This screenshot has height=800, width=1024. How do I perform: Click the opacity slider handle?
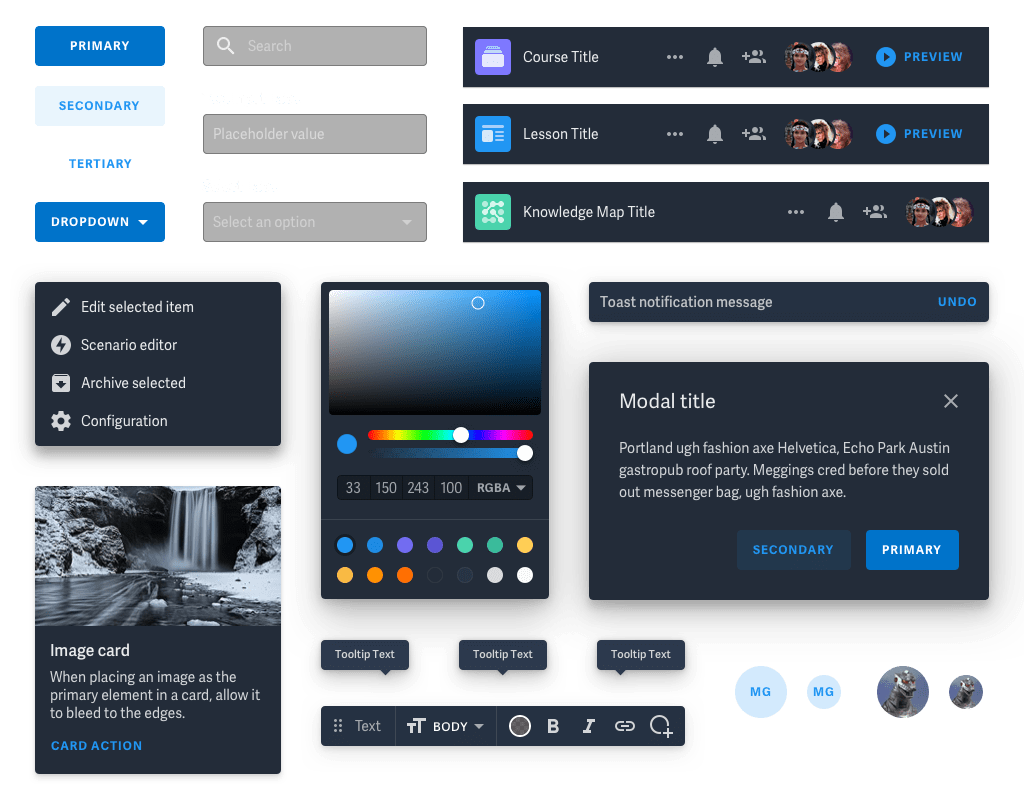[524, 453]
